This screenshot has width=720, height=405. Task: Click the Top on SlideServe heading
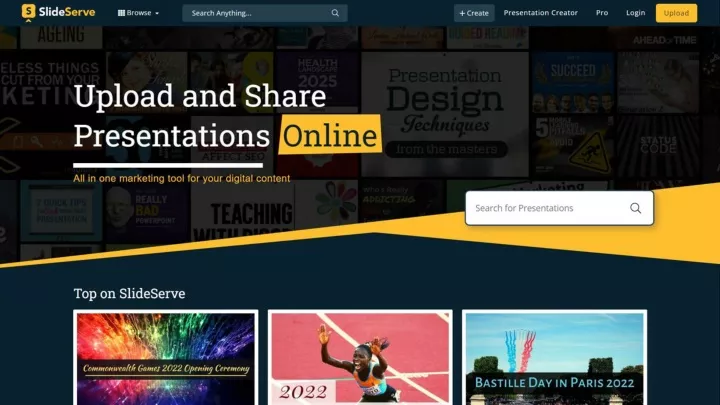click(x=129, y=293)
